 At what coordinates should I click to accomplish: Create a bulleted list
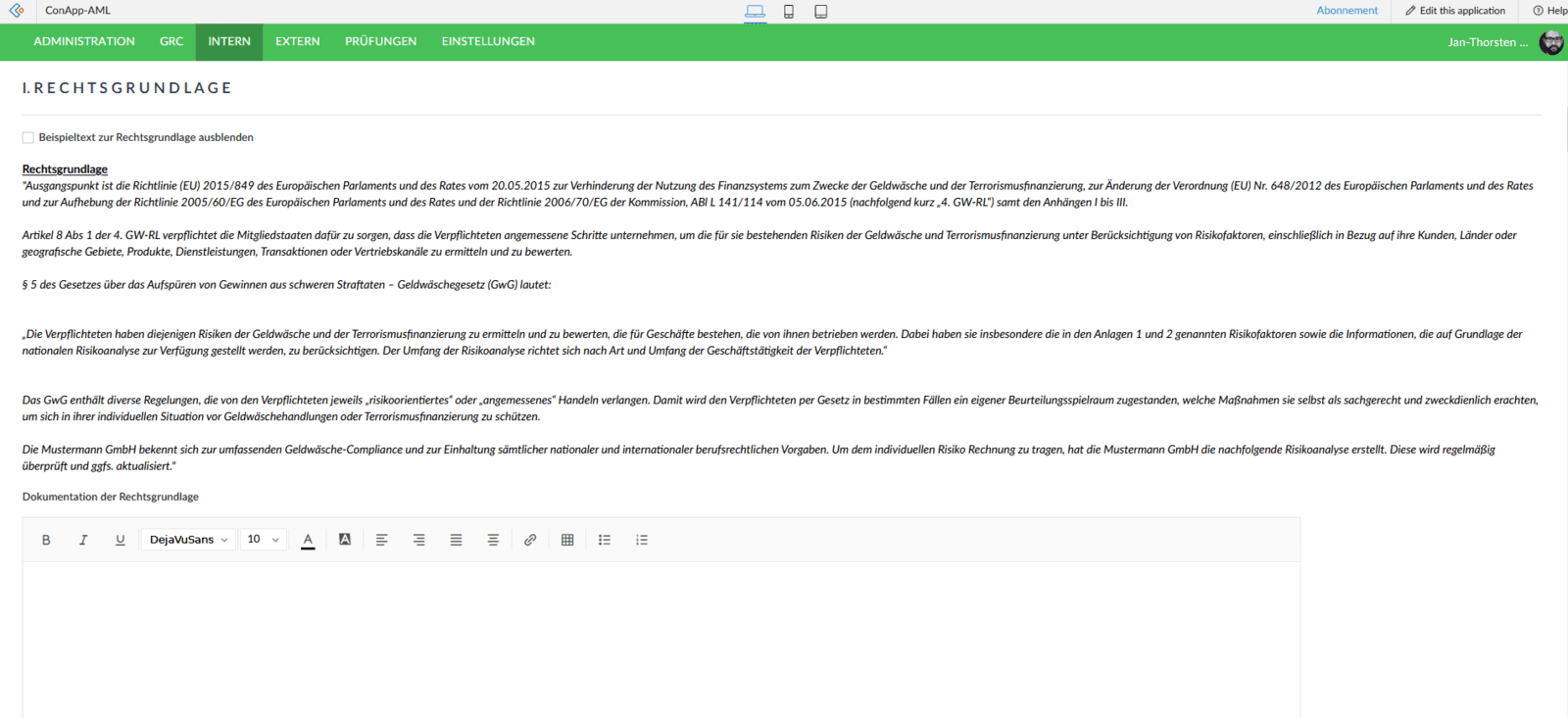point(605,540)
